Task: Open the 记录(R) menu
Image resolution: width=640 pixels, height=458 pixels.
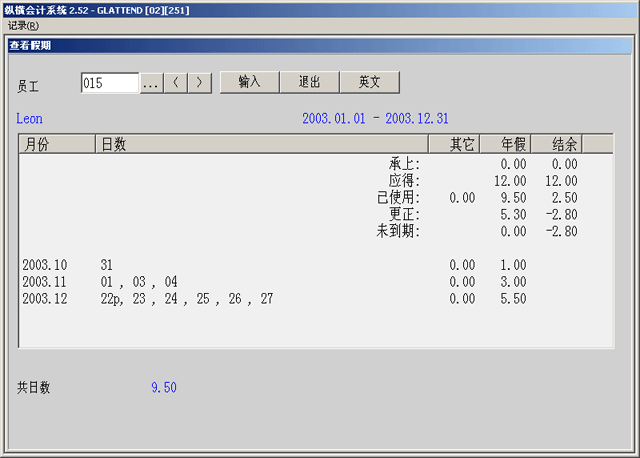Action: pyautogui.click(x=23, y=25)
